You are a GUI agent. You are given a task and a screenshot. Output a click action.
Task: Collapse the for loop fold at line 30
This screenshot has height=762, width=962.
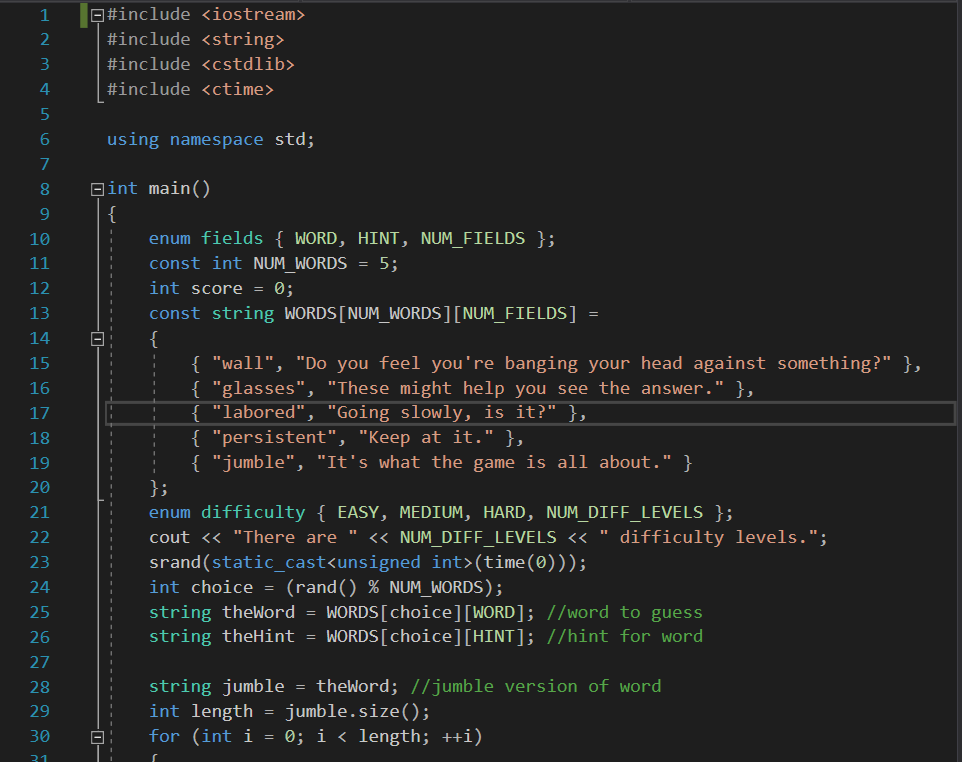coord(97,737)
